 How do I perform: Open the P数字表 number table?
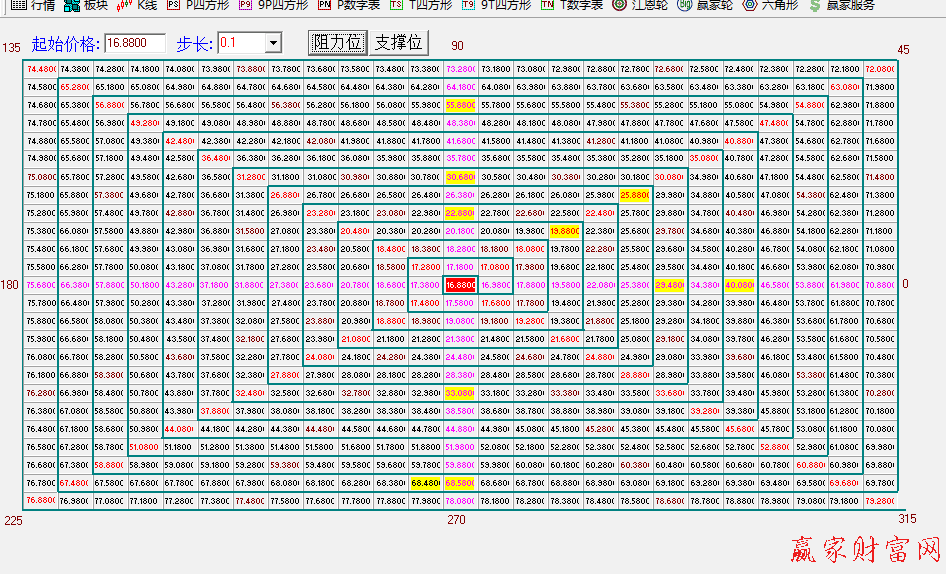point(349,5)
